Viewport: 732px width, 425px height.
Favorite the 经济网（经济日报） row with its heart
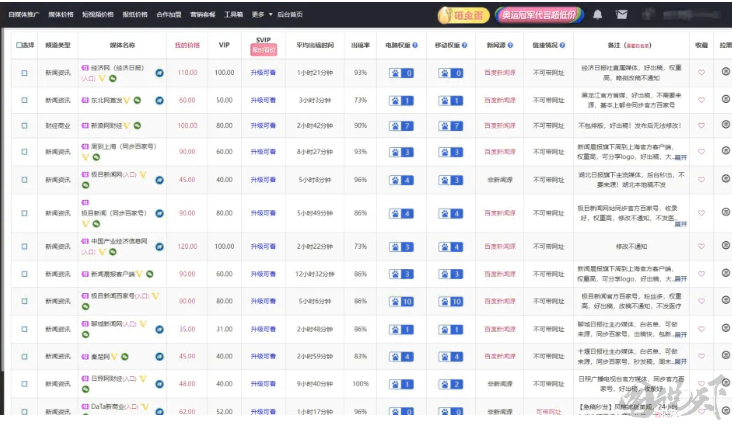click(x=701, y=72)
